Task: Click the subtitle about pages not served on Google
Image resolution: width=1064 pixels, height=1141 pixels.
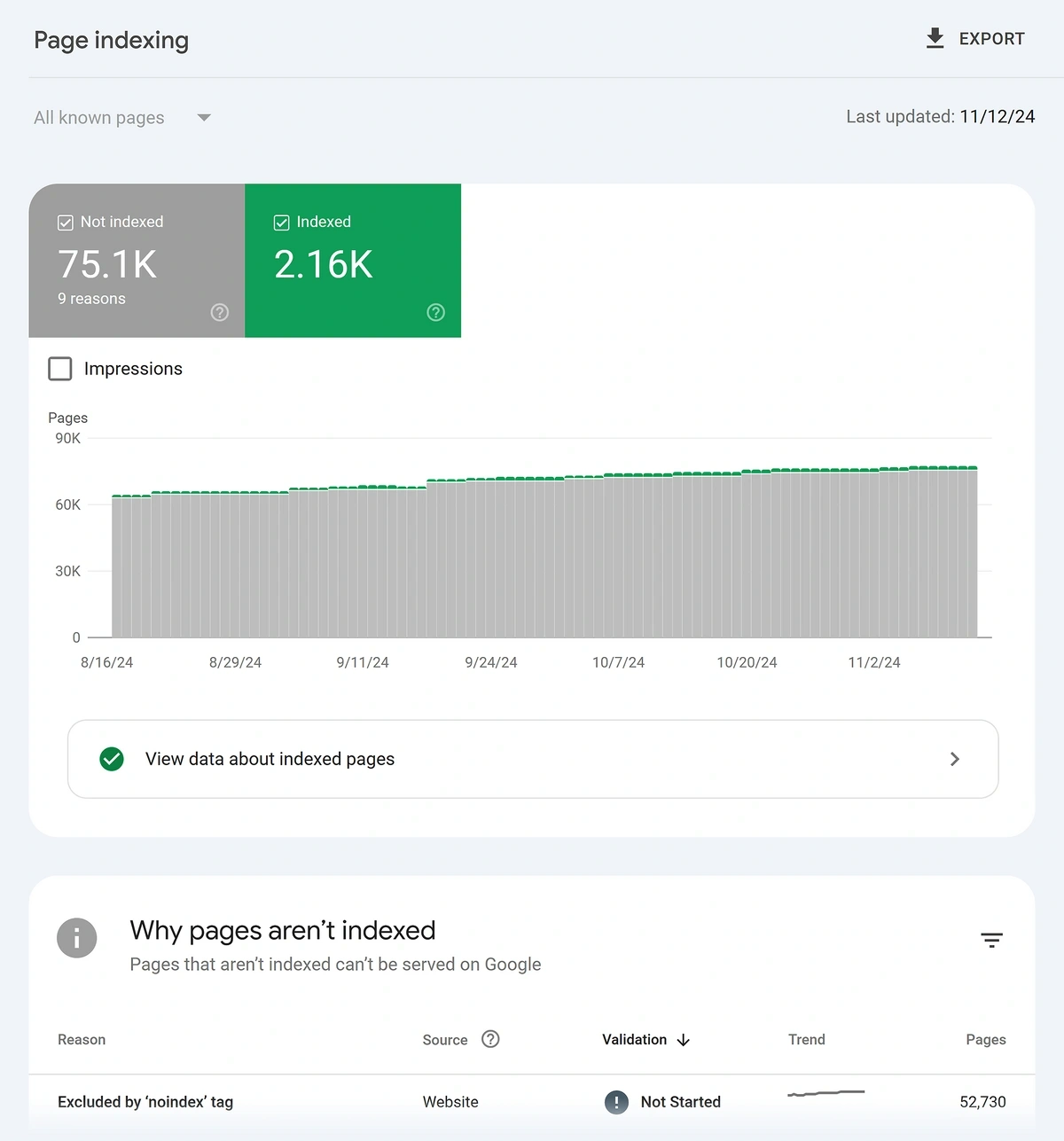Action: pyautogui.click(x=335, y=965)
